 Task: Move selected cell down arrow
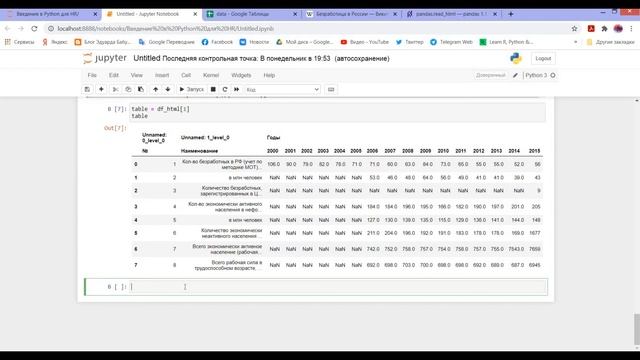168,89
